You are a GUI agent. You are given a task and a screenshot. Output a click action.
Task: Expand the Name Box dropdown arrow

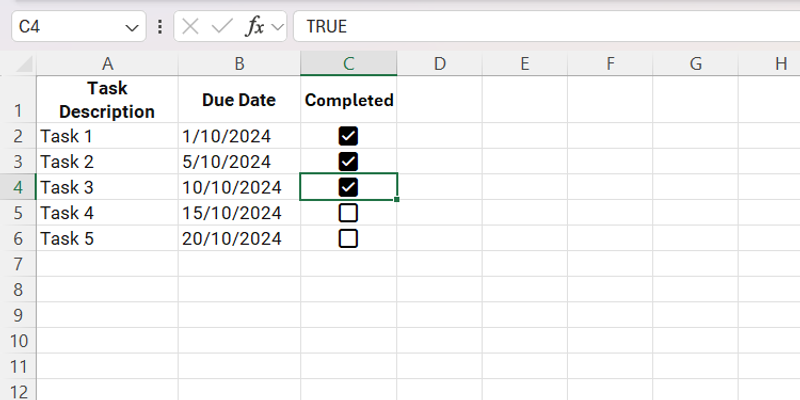coord(133,27)
